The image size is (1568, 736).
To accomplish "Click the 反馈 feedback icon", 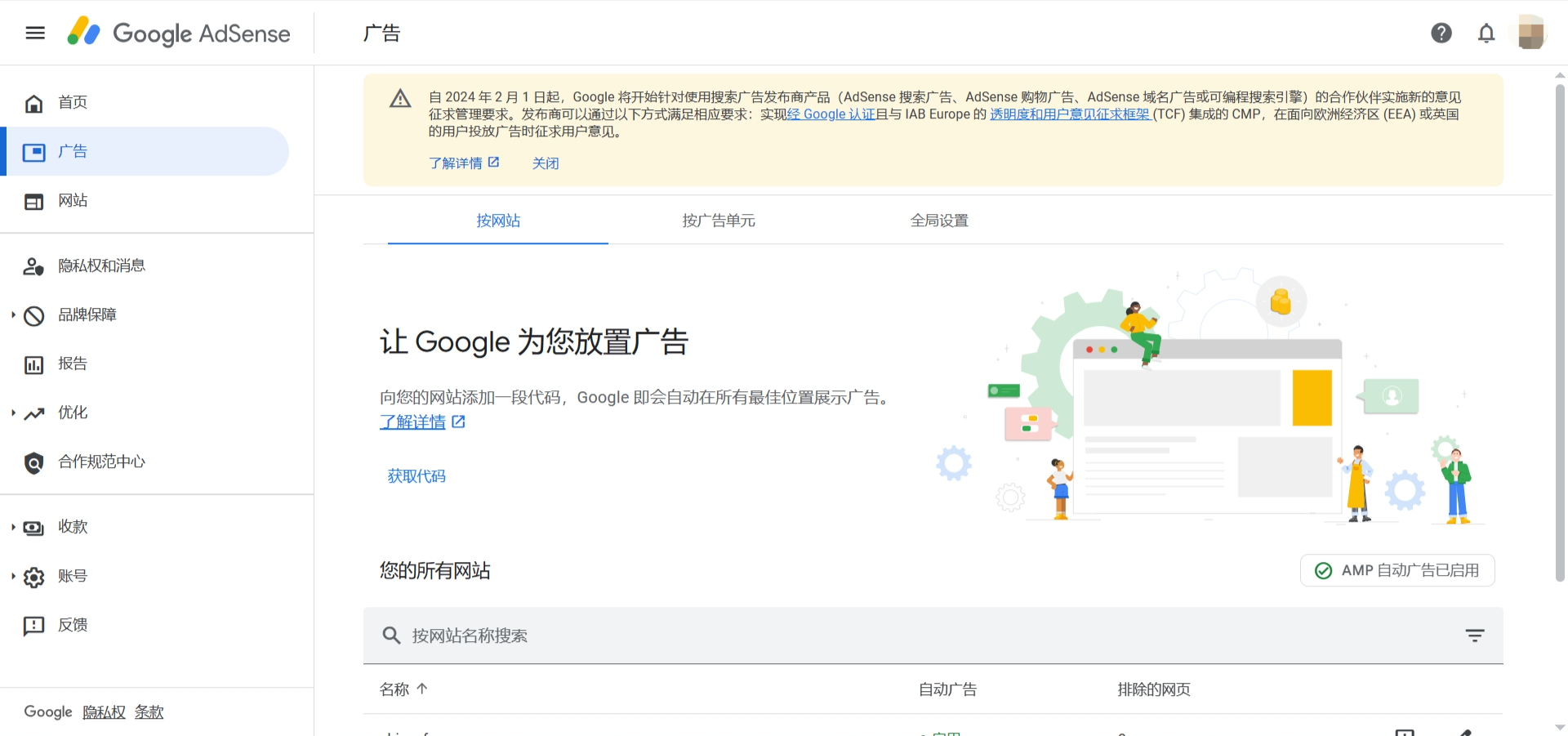I will click(33, 626).
